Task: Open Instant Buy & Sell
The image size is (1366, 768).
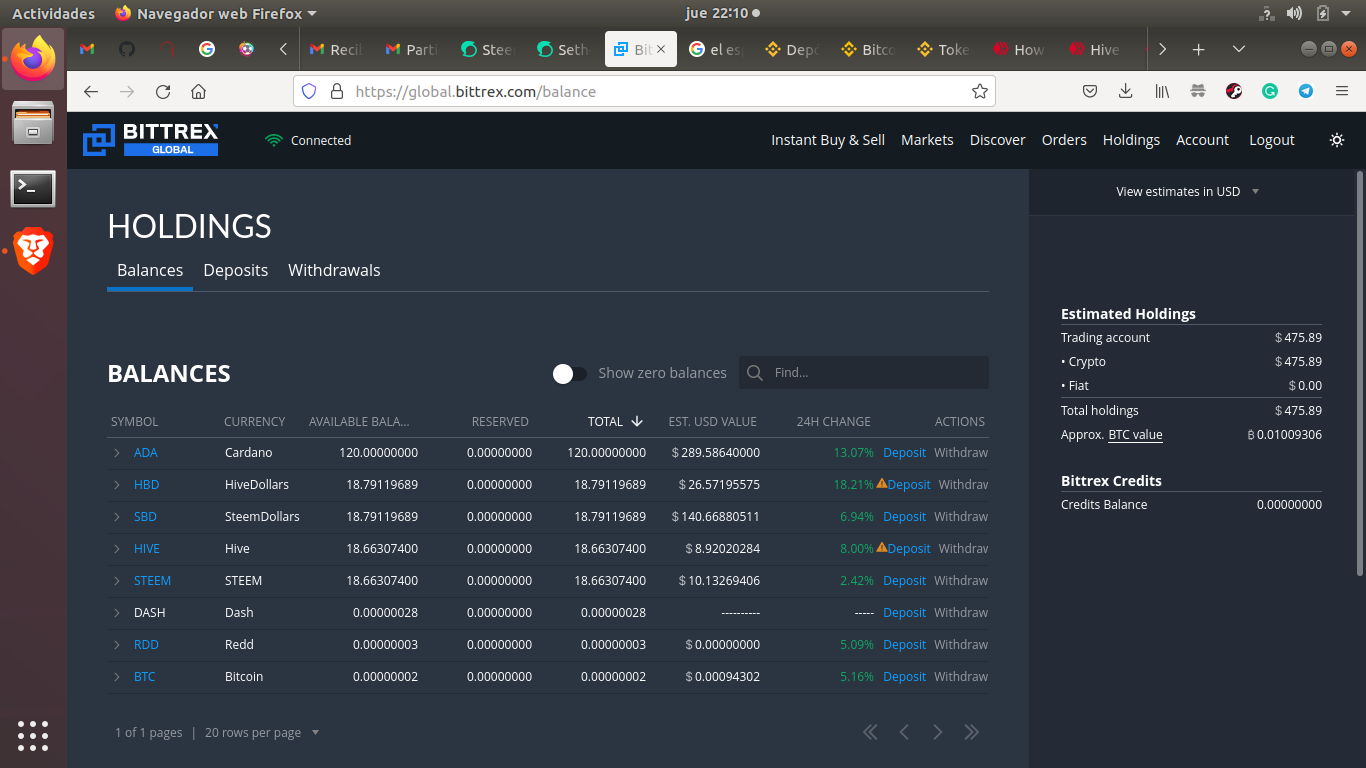Action: 828,140
